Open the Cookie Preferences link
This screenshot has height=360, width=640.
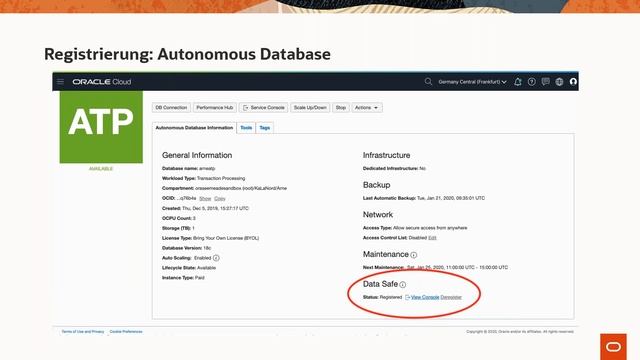pyautogui.click(x=126, y=332)
